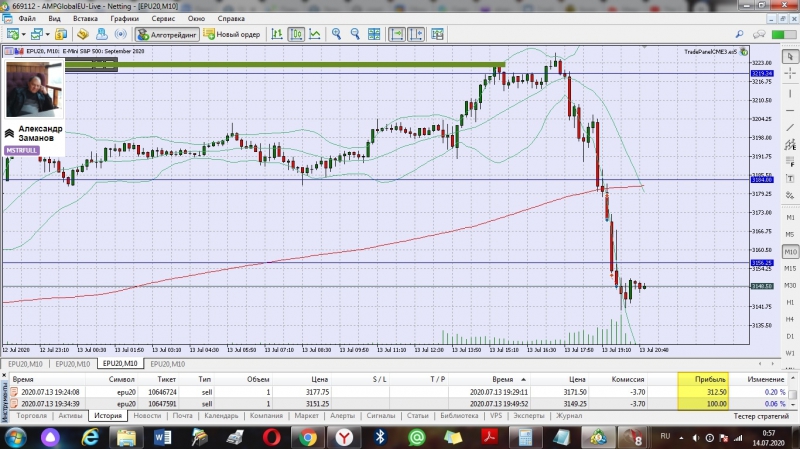This screenshot has height=449, width=800.
Task: Click the chart profiles toolbar icon
Action: (x=36, y=34)
